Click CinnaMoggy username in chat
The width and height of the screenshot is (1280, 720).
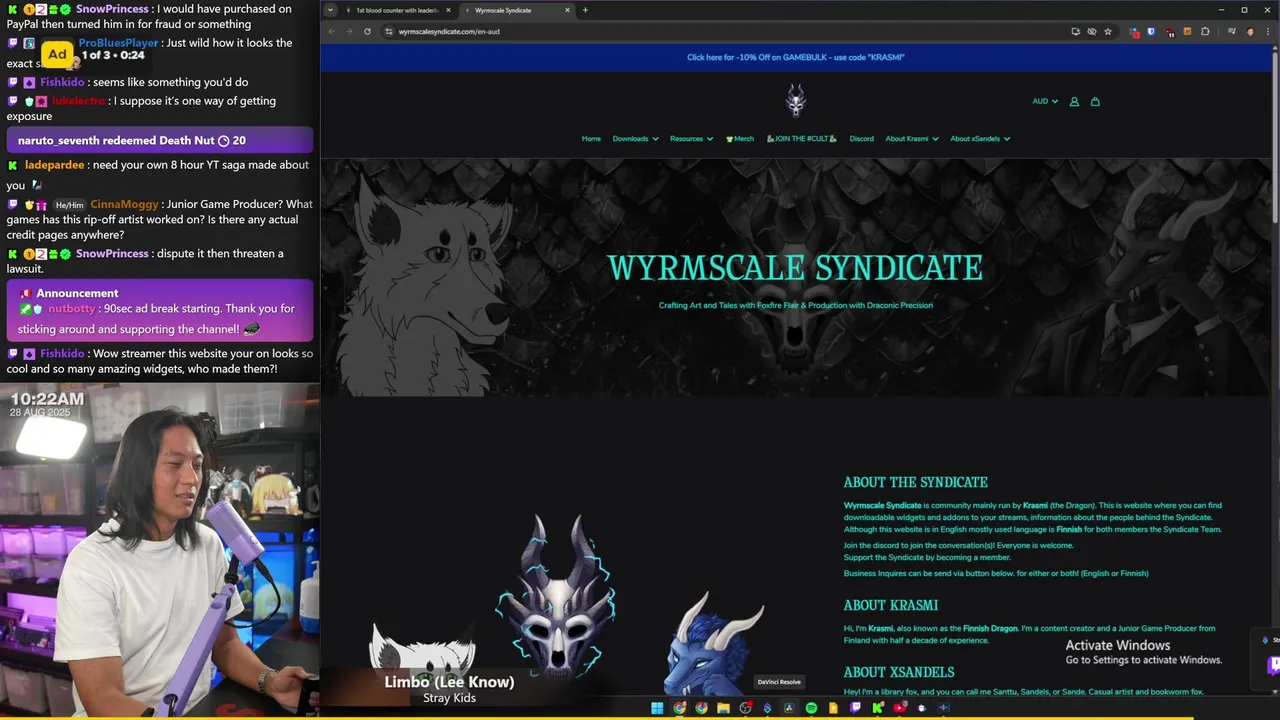[x=125, y=204]
